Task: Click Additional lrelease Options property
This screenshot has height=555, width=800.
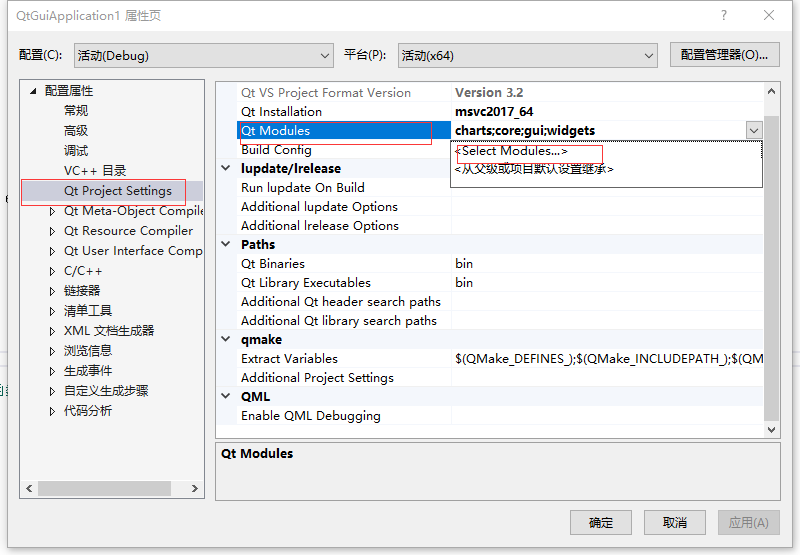Action: (344, 225)
